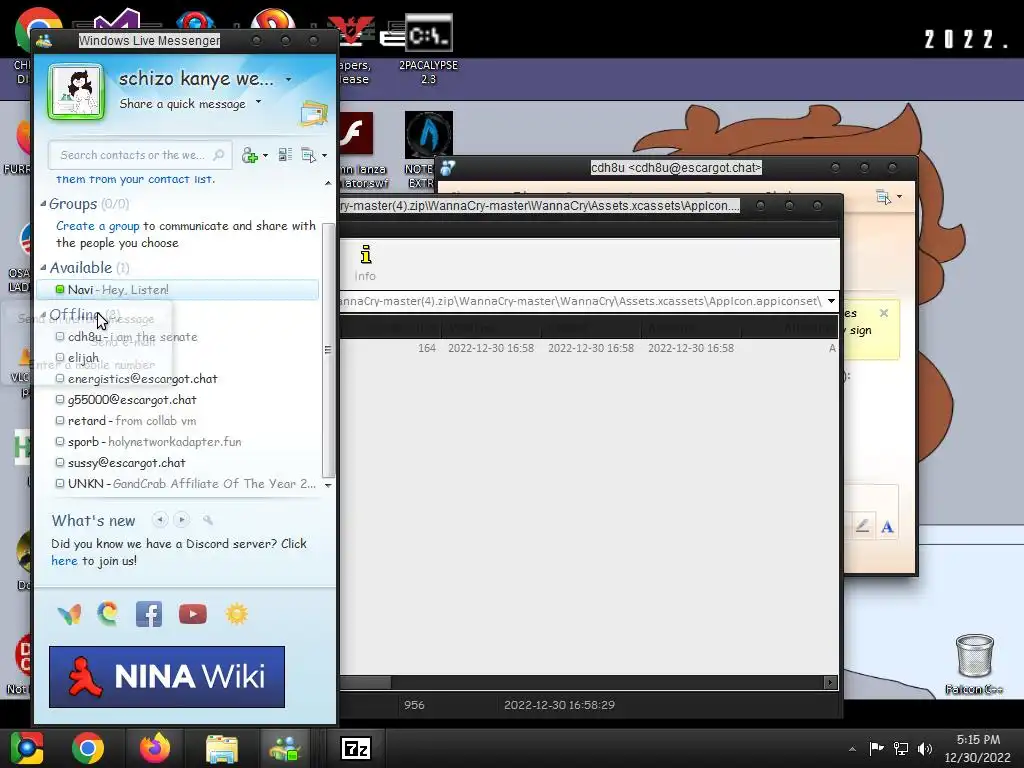This screenshot has height=768, width=1024.
Task: Click the contact list scrollbar thumb
Action: (x=328, y=350)
